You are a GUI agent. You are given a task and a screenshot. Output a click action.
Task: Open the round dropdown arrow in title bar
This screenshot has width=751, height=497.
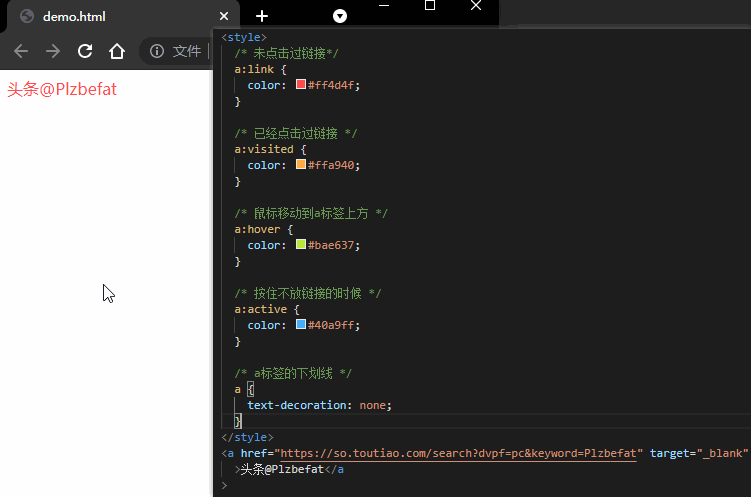point(340,16)
